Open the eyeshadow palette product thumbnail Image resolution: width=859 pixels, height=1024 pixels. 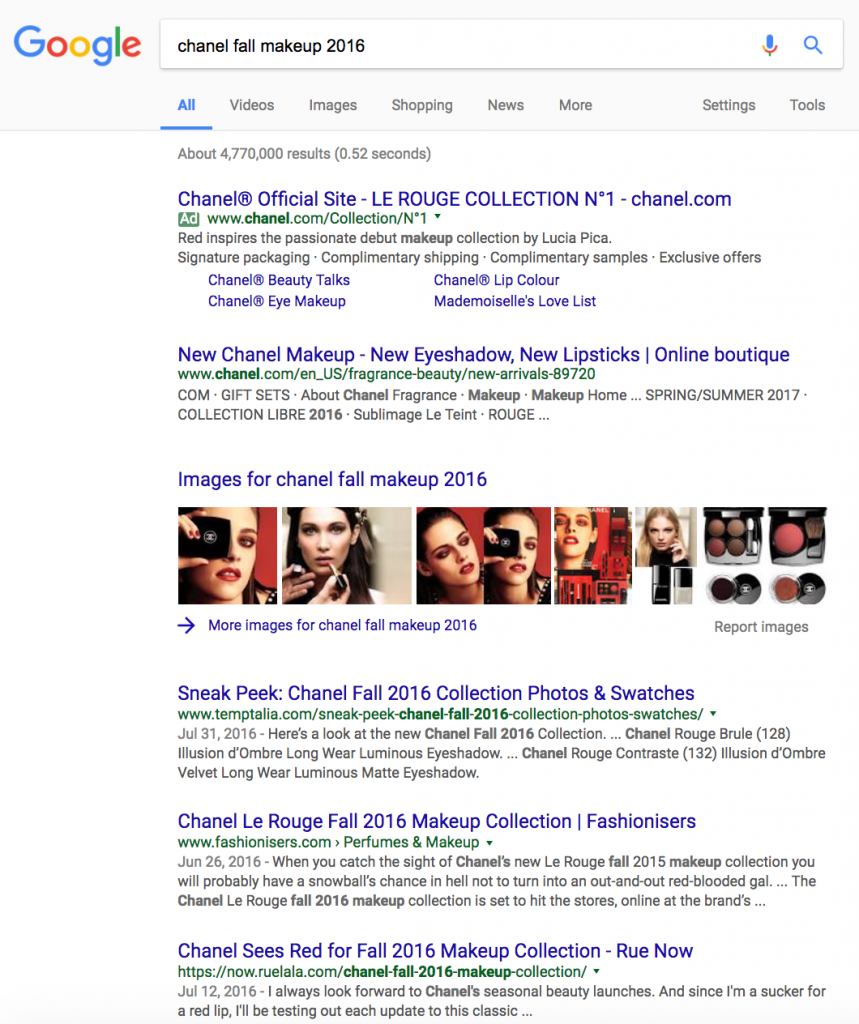733,537
